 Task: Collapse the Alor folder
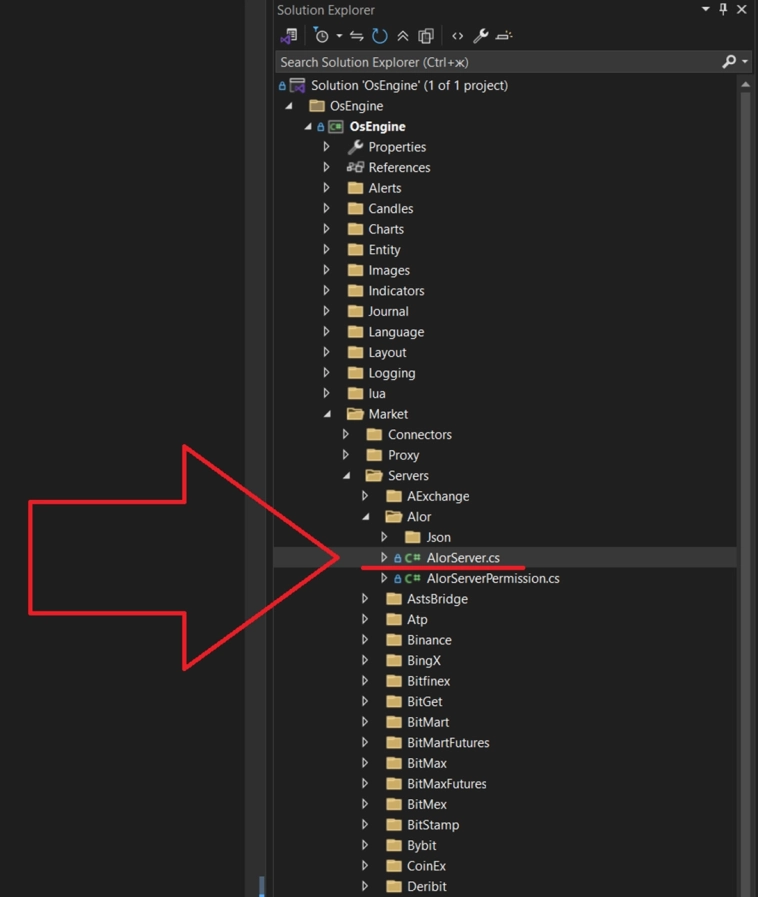tap(366, 517)
